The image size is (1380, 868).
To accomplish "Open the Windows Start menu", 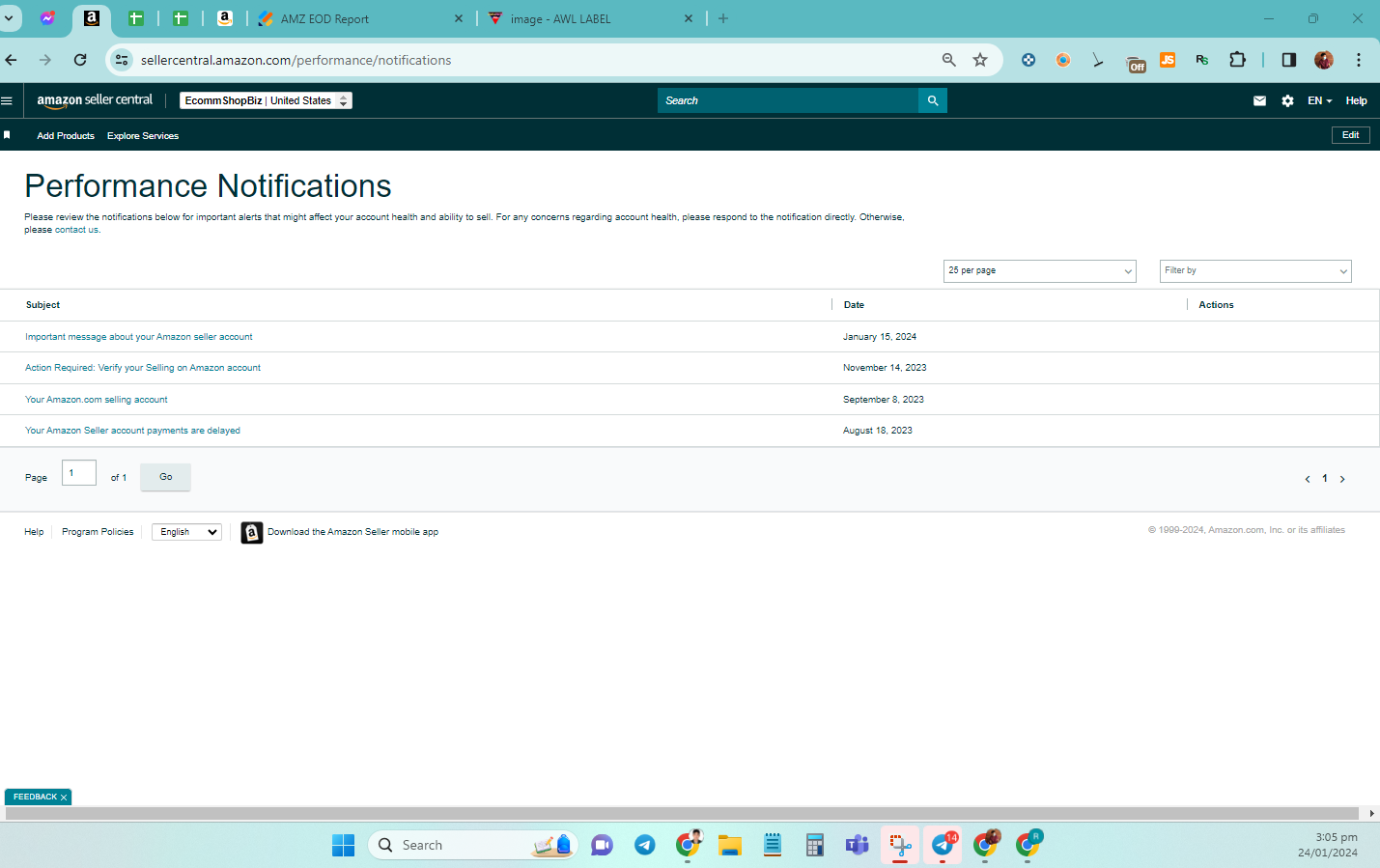I will [x=343, y=845].
